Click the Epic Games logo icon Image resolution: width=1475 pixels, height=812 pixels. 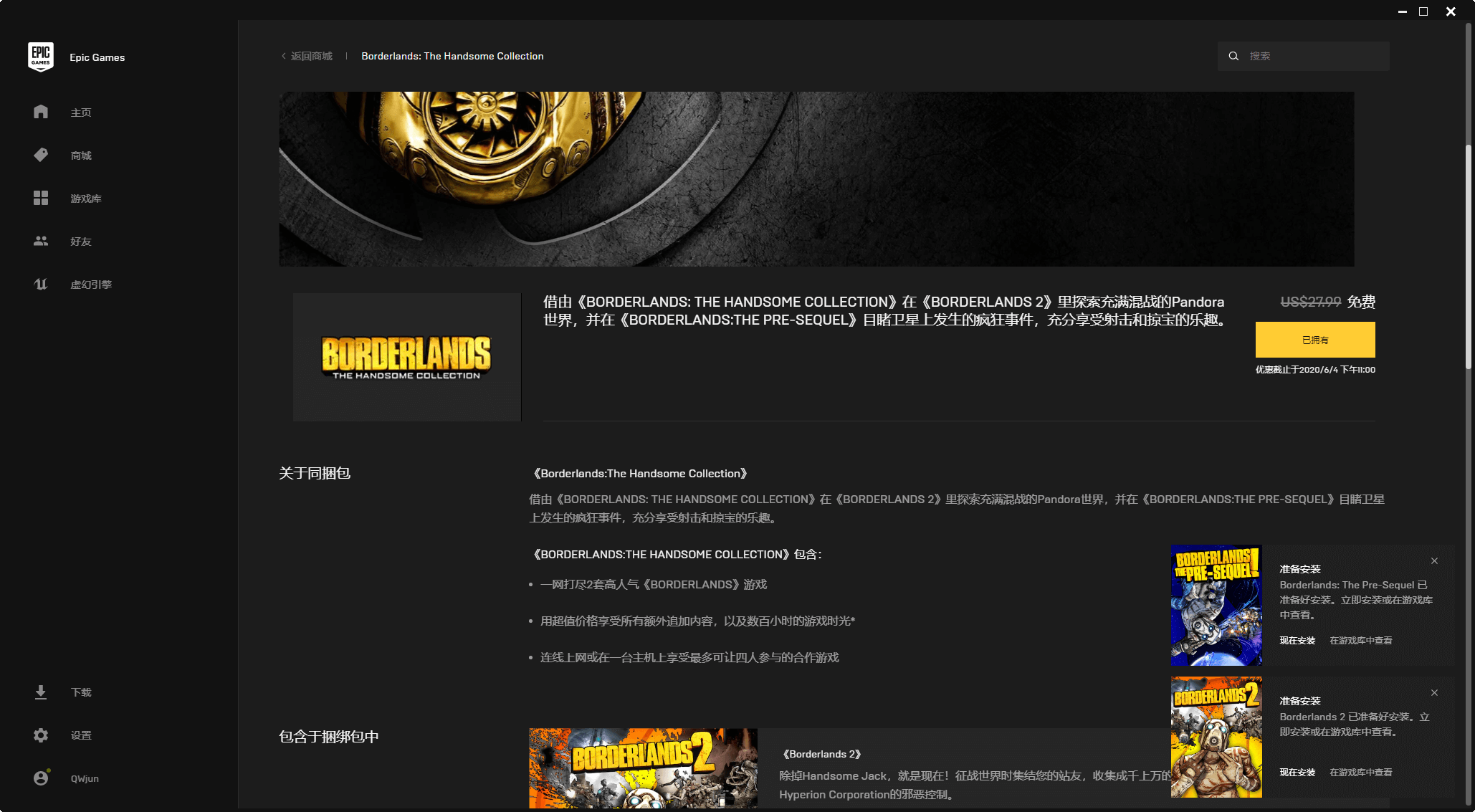(41, 57)
